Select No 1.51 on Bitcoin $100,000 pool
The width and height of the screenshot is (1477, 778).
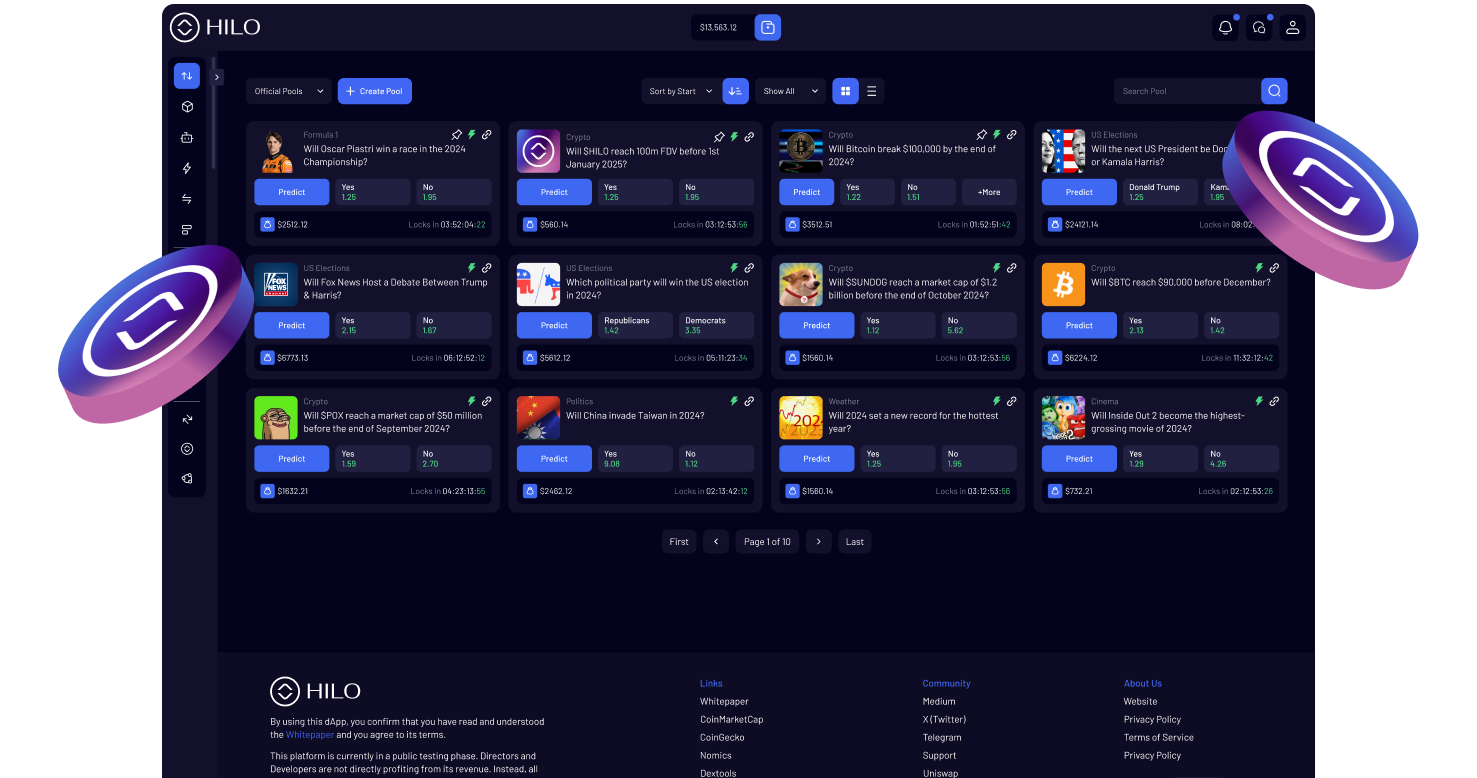coord(926,192)
